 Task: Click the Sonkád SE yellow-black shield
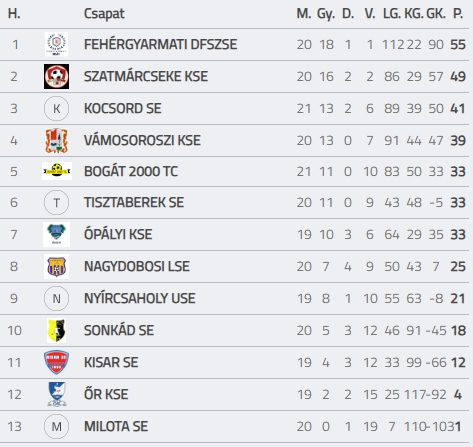[x=56, y=330]
